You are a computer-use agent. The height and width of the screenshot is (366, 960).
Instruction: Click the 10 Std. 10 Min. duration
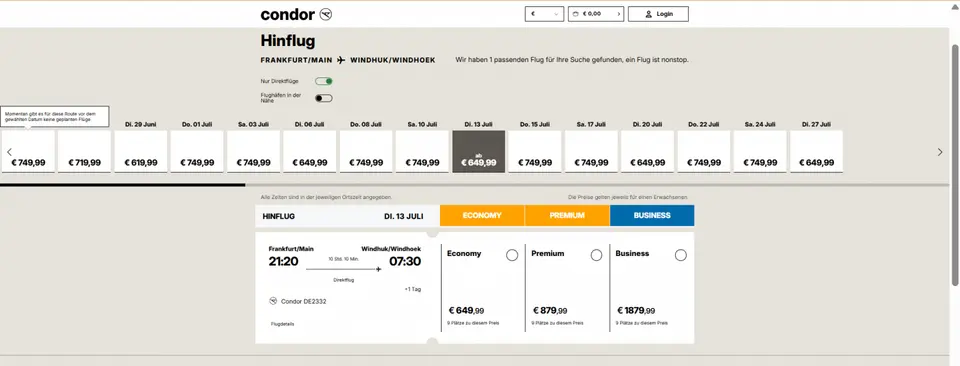pos(343,260)
